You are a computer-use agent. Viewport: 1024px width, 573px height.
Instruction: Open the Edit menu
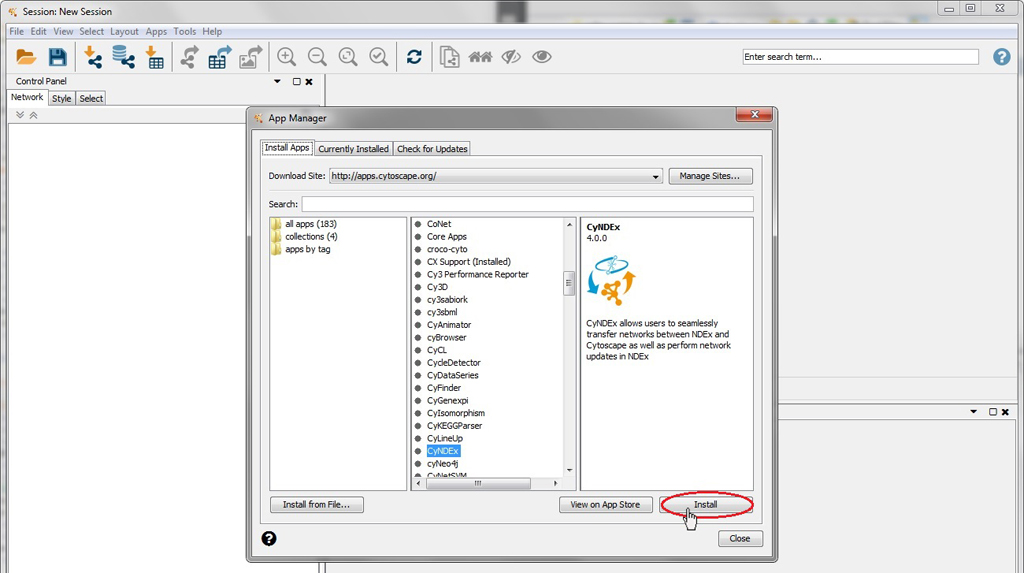coord(39,31)
